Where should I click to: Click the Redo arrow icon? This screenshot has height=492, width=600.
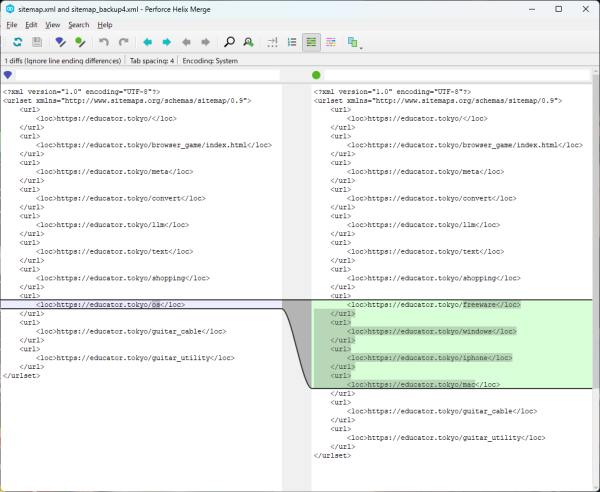[123, 42]
